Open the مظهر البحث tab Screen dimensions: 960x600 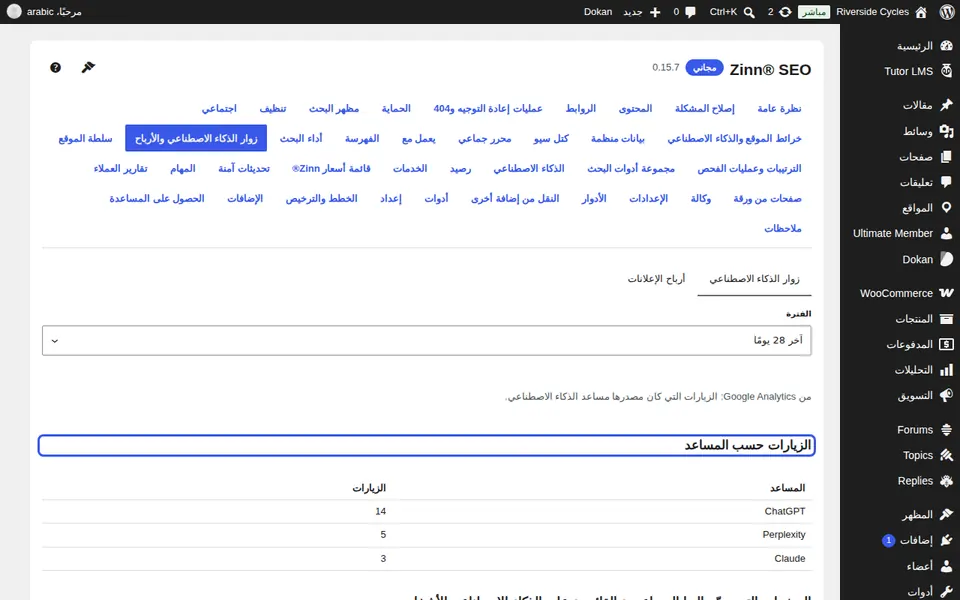tap(334, 108)
